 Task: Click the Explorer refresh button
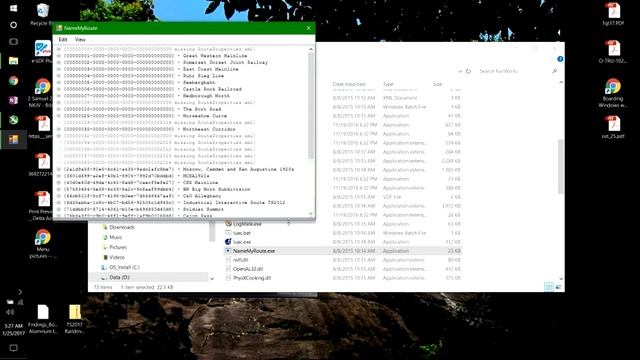(x=468, y=71)
